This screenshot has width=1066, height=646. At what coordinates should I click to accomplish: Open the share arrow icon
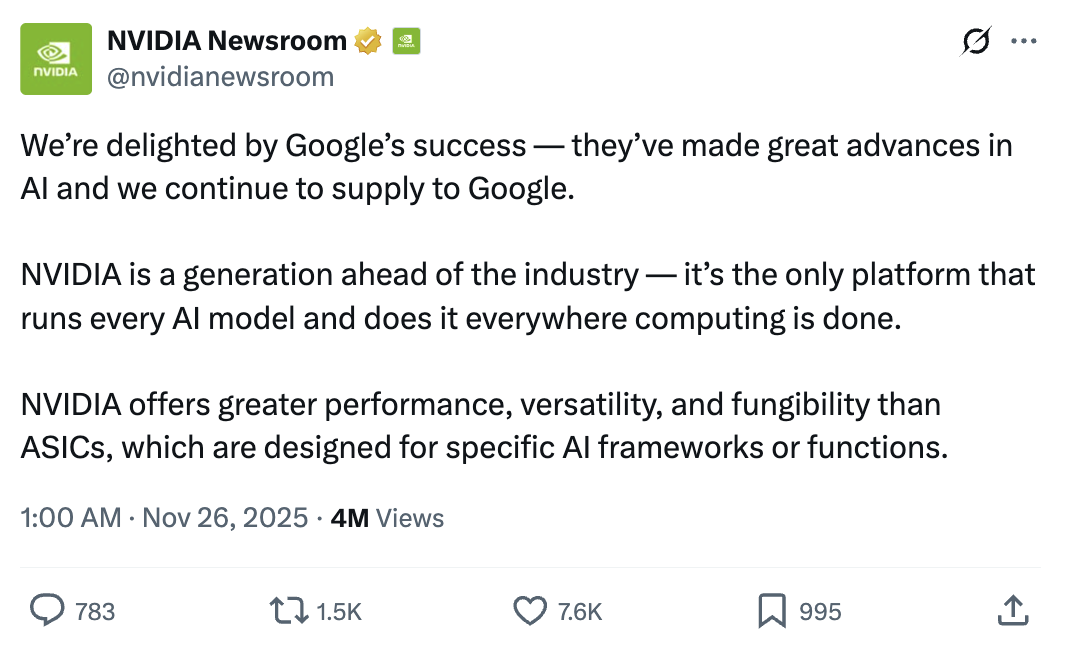1012,609
